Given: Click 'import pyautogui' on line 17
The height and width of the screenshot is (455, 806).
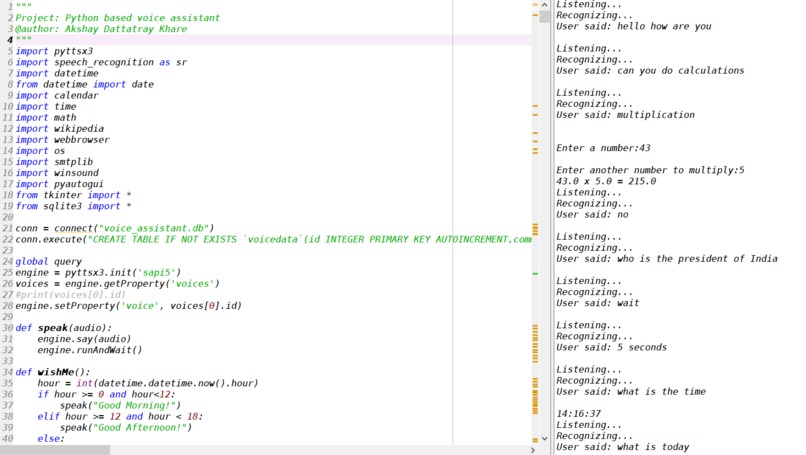Looking at the screenshot, I should coord(60,184).
